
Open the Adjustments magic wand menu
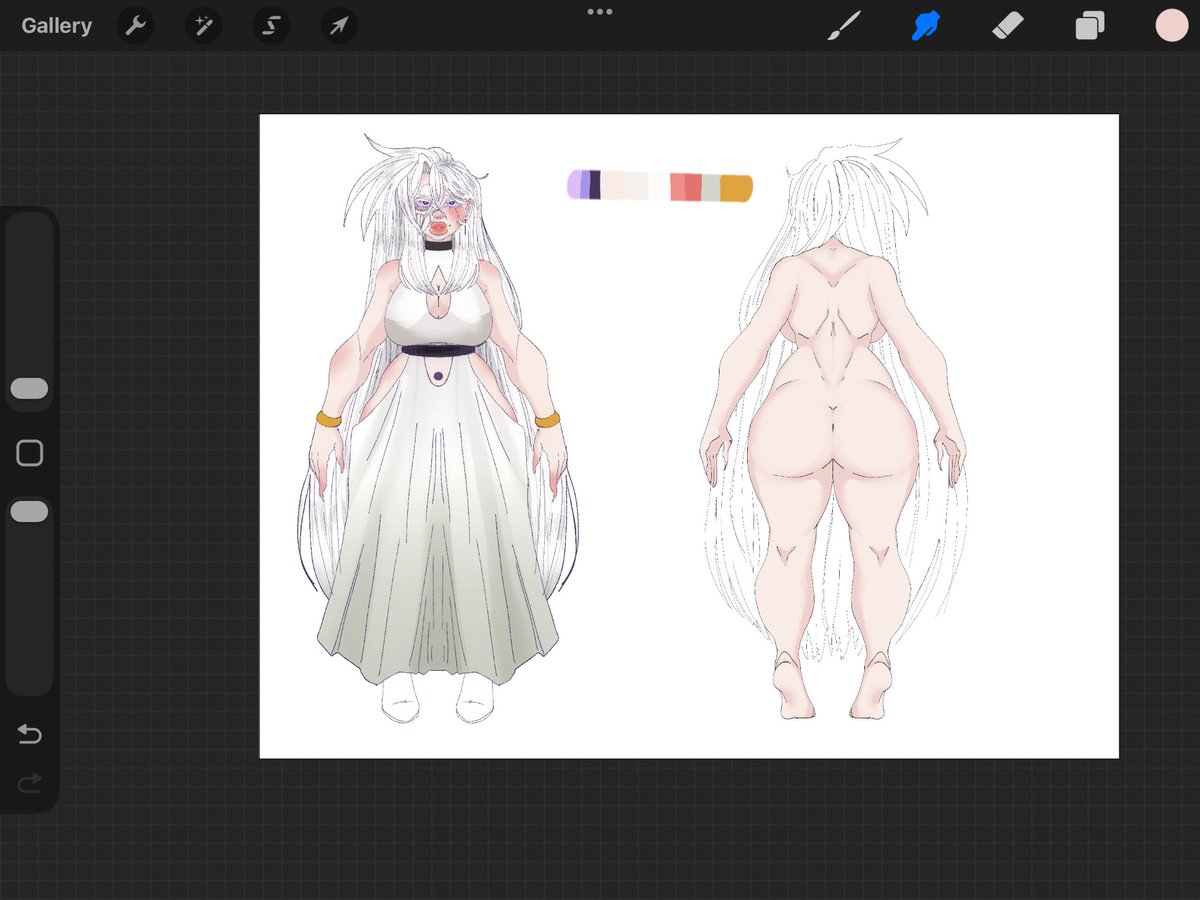point(203,25)
